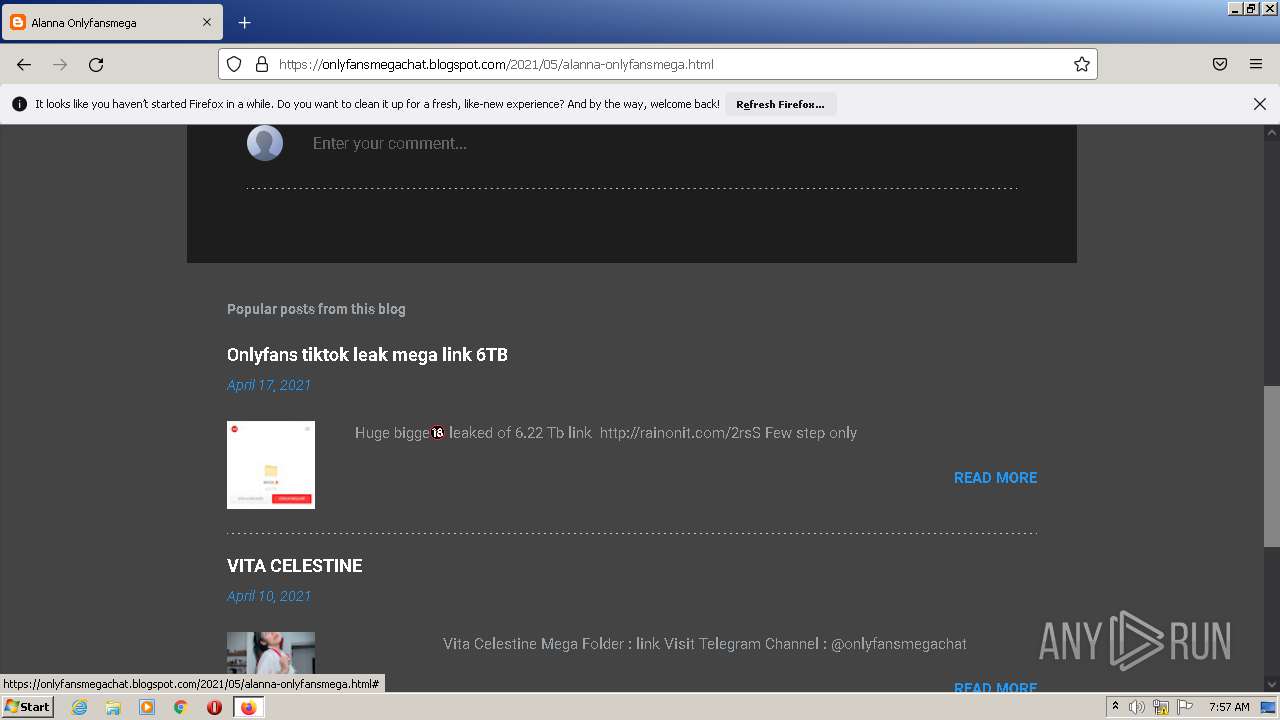
Task: Open the File Explorer taskbar icon
Action: tap(113, 707)
